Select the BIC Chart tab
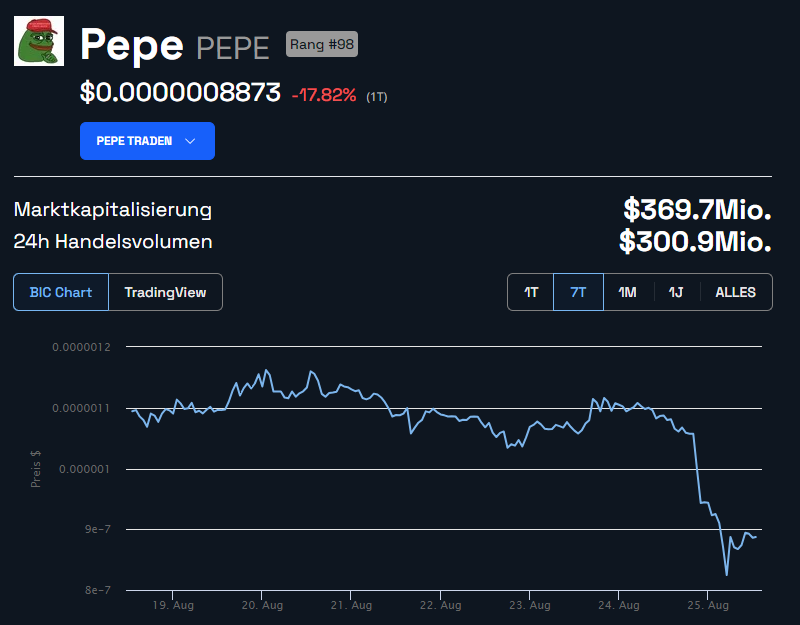This screenshot has width=800, height=625. [60, 292]
